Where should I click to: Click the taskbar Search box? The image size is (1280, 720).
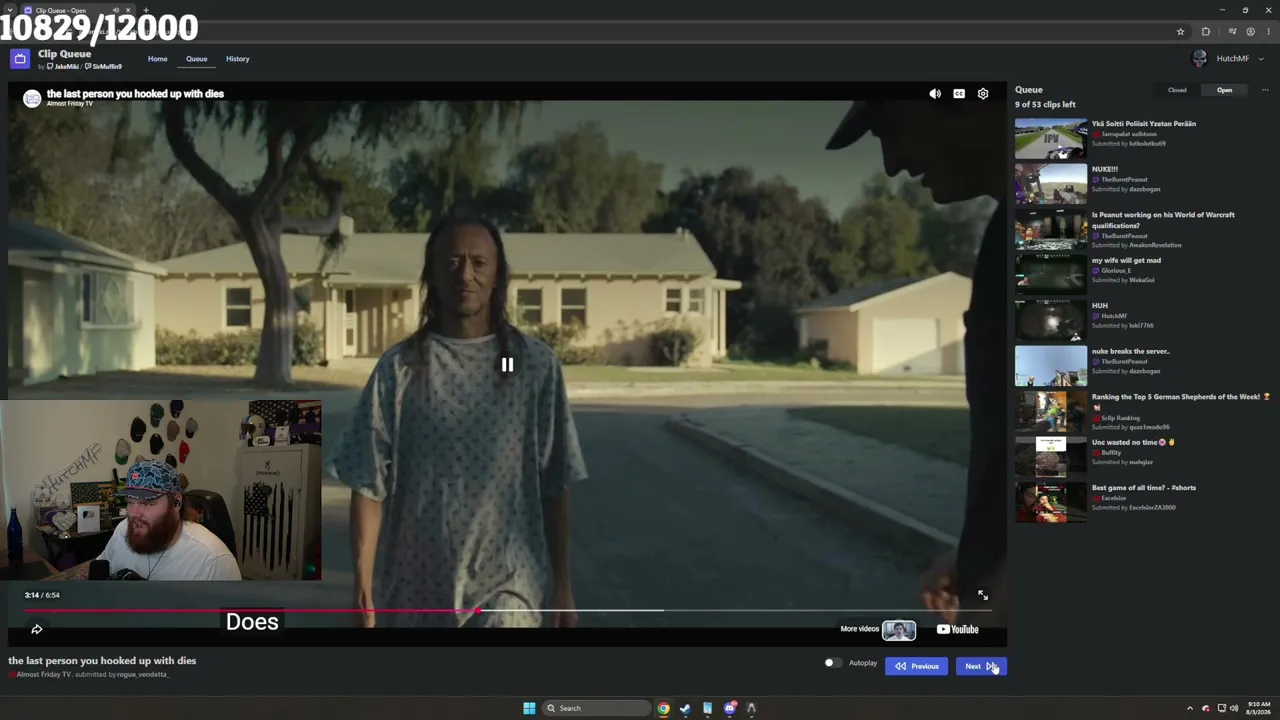pyautogui.click(x=597, y=708)
